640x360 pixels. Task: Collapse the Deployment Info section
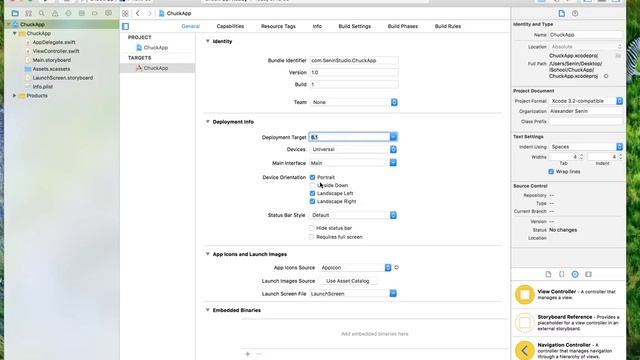(x=207, y=122)
